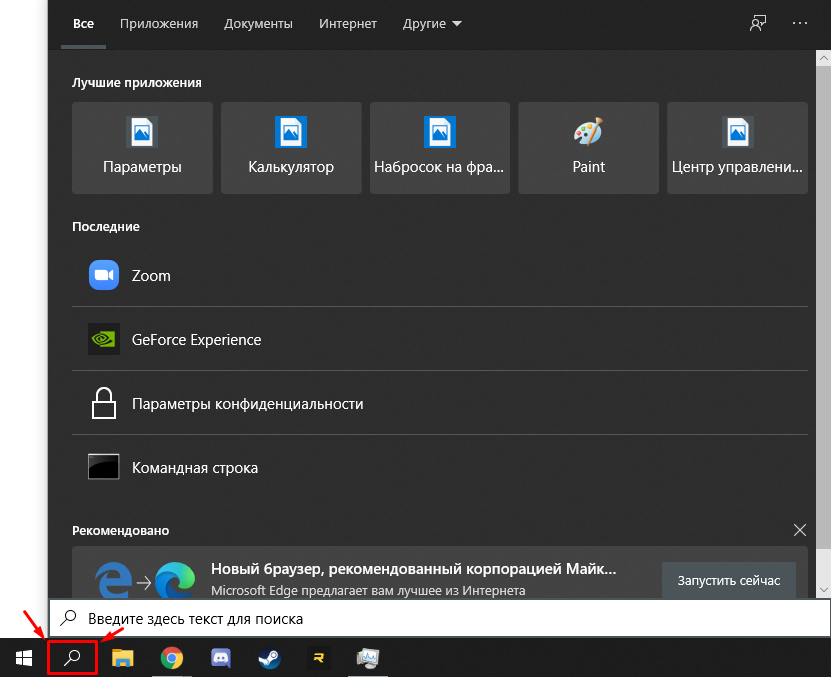Expand the Другие dropdown
This screenshot has width=831, height=677.
(x=432, y=24)
